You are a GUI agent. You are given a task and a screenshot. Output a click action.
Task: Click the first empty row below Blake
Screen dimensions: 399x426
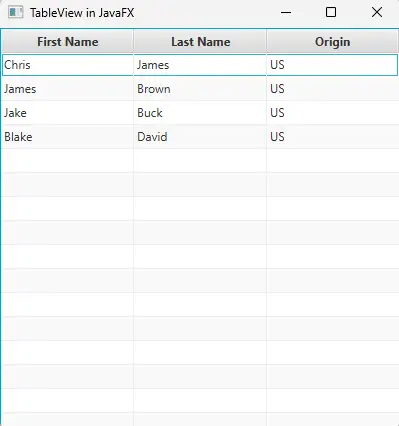click(x=200, y=161)
